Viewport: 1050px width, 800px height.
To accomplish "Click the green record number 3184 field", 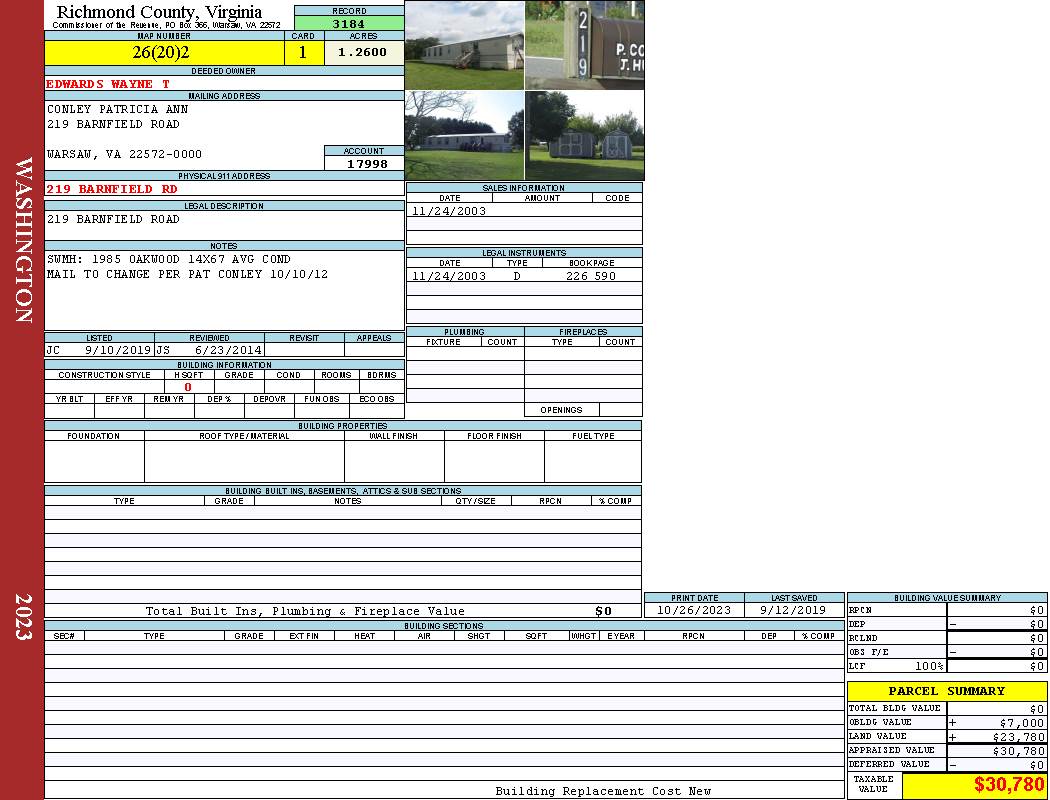I will pyautogui.click(x=348, y=24).
